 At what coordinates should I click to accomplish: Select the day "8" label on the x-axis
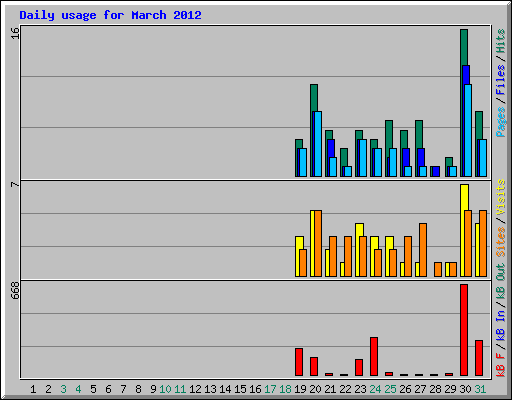coord(138,389)
